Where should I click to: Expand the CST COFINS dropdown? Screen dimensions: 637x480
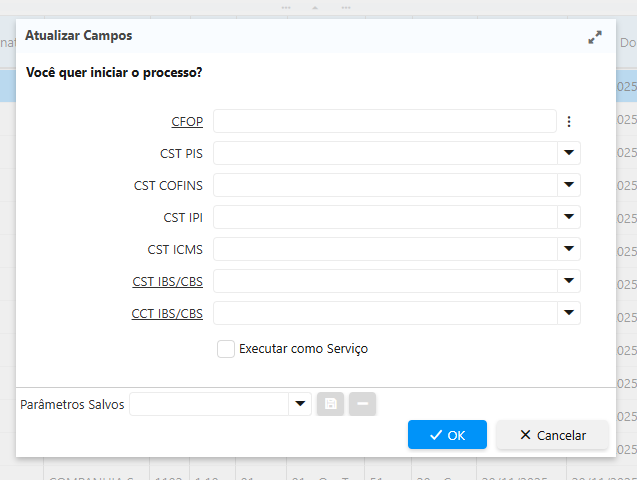coord(569,185)
